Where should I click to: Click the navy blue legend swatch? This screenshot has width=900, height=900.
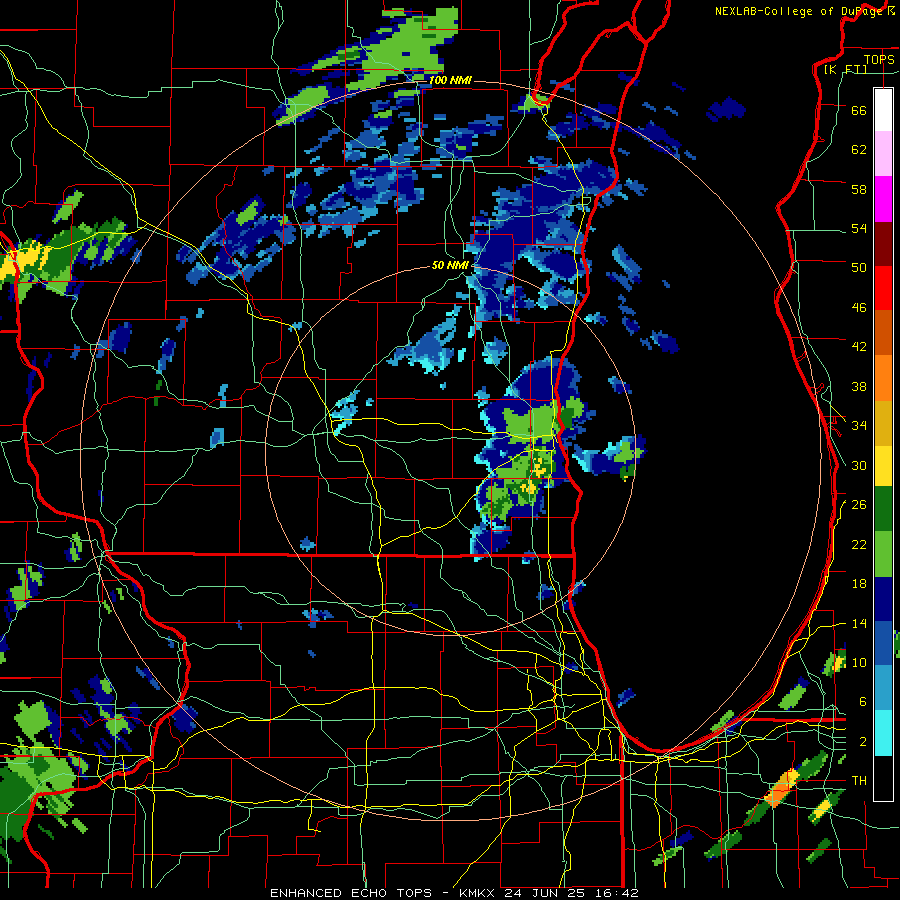883,599
